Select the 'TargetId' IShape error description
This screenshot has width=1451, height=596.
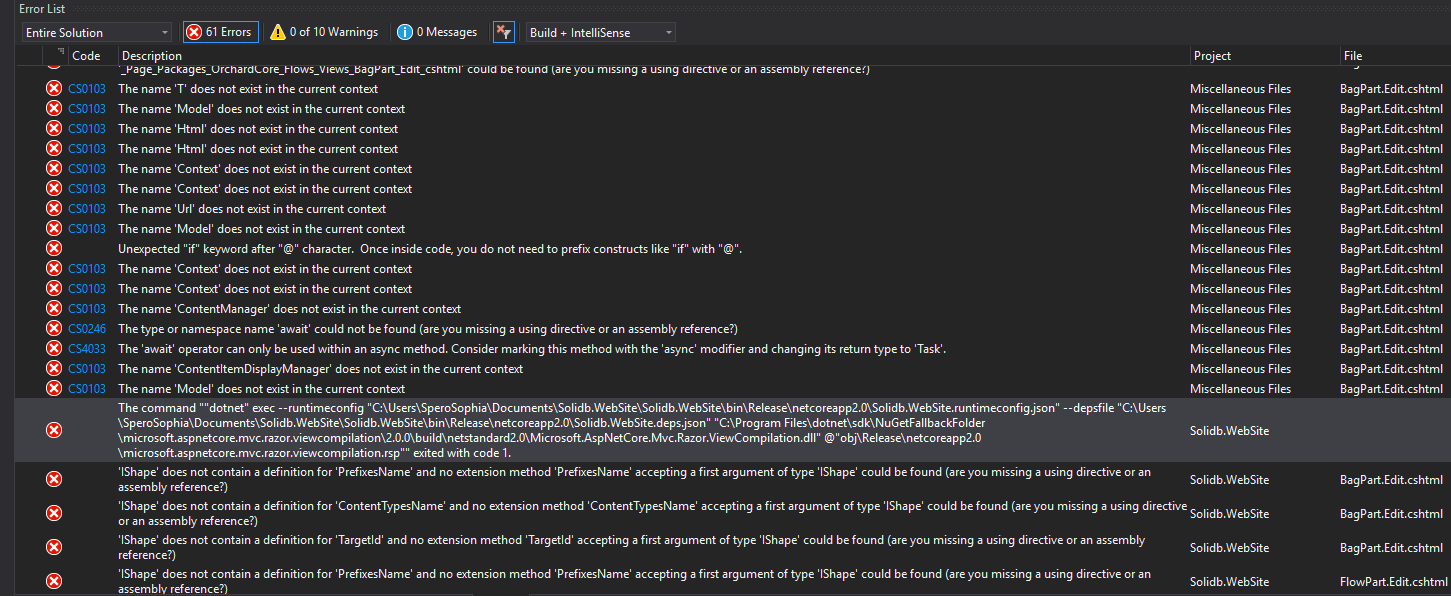pos(632,547)
